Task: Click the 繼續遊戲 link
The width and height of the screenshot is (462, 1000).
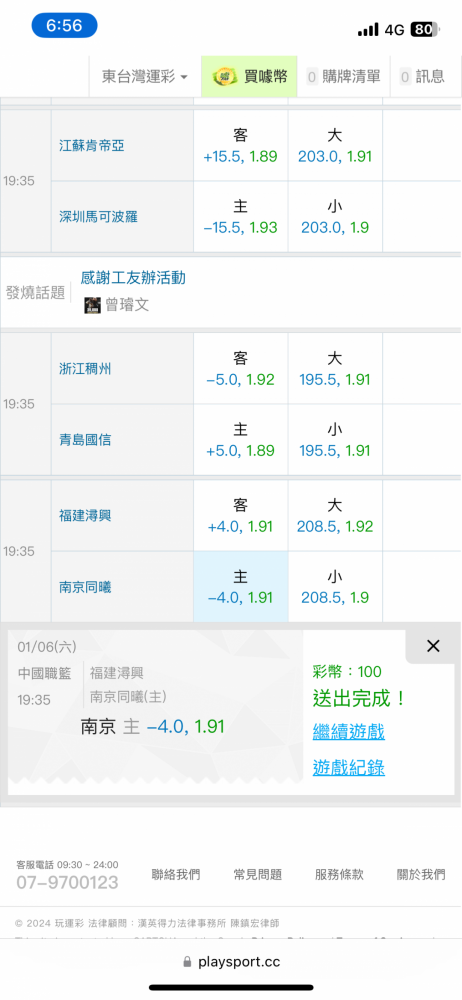Action: pyautogui.click(x=348, y=732)
